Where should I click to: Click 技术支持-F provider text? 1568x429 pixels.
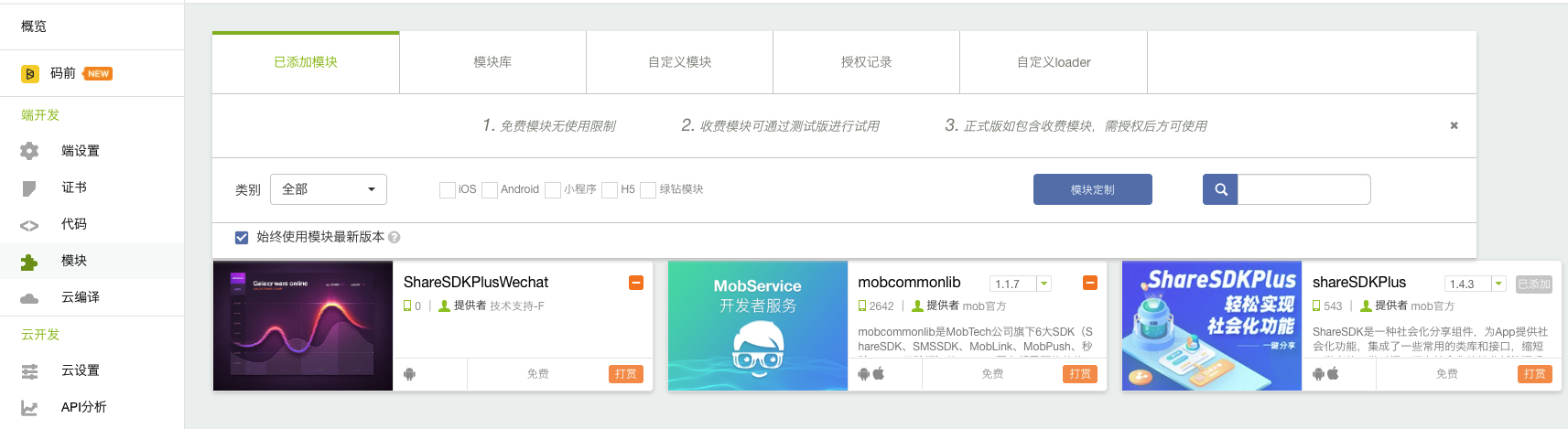click(x=517, y=306)
